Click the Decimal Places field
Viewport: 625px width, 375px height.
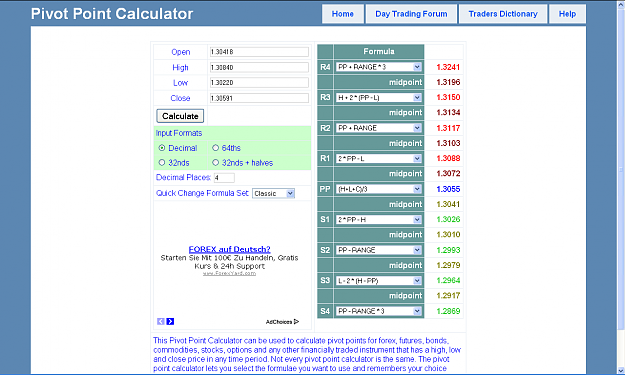tap(224, 178)
